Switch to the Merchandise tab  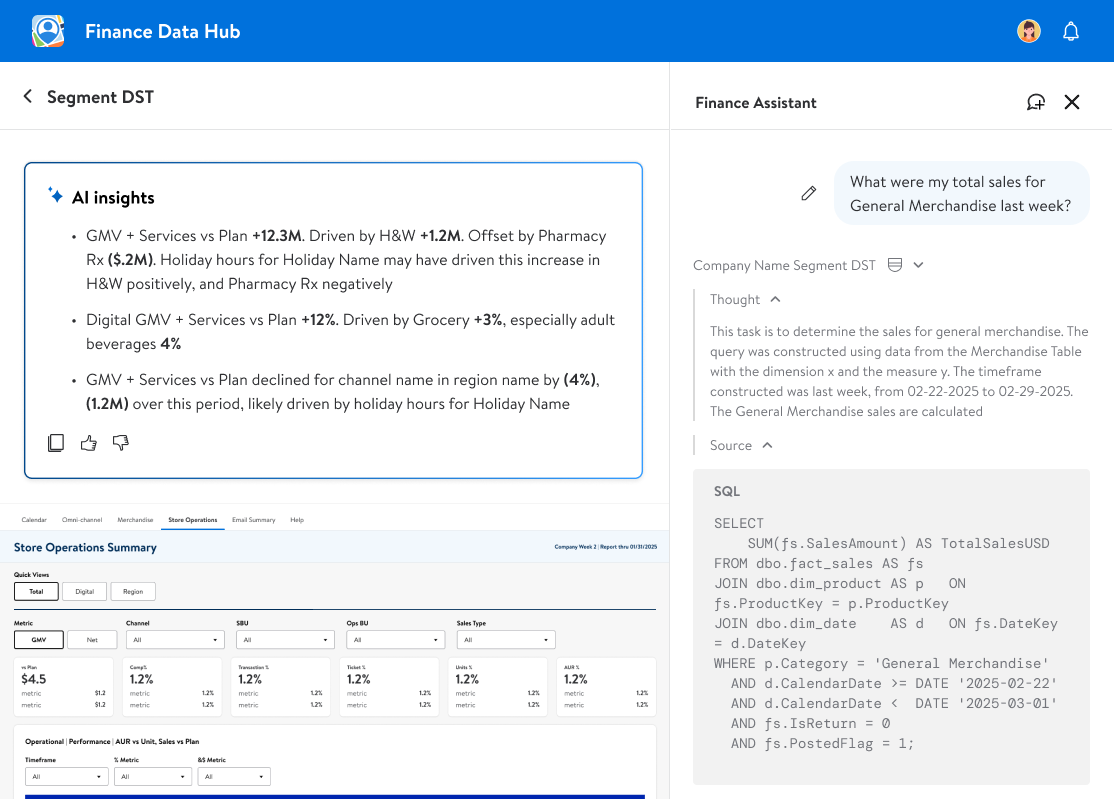point(135,520)
